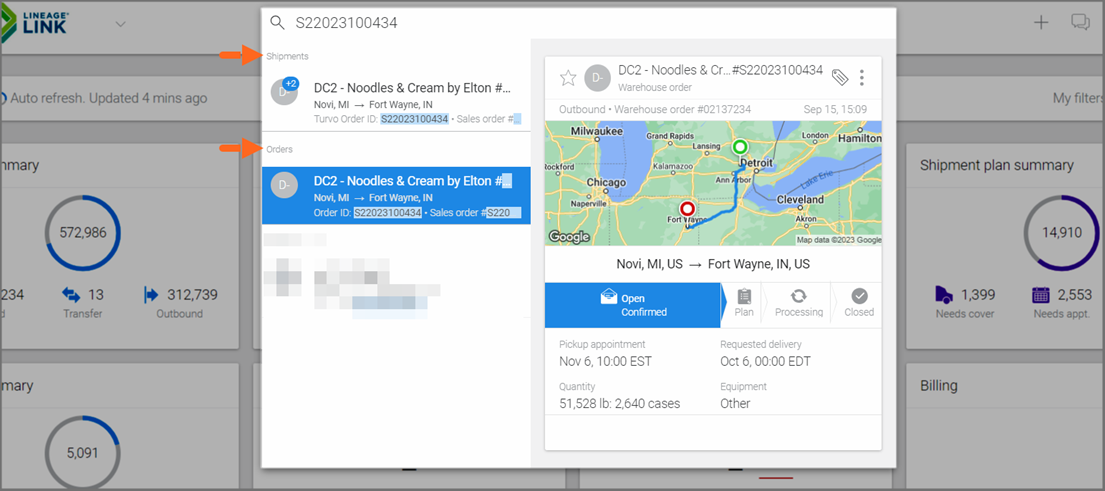Screen dimensions: 1105x491
Task: Click the Billing card heading
Action: 939,385
